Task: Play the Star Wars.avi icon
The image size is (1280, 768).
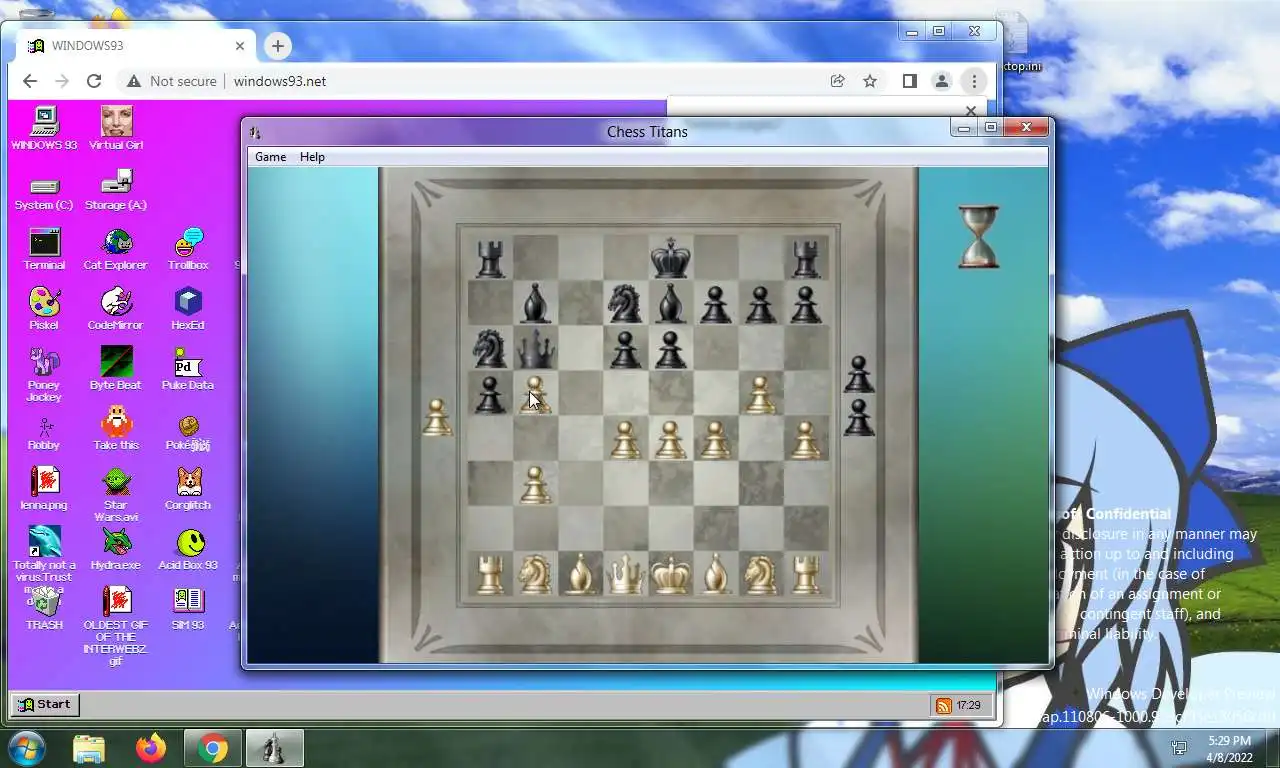Action: [116, 495]
